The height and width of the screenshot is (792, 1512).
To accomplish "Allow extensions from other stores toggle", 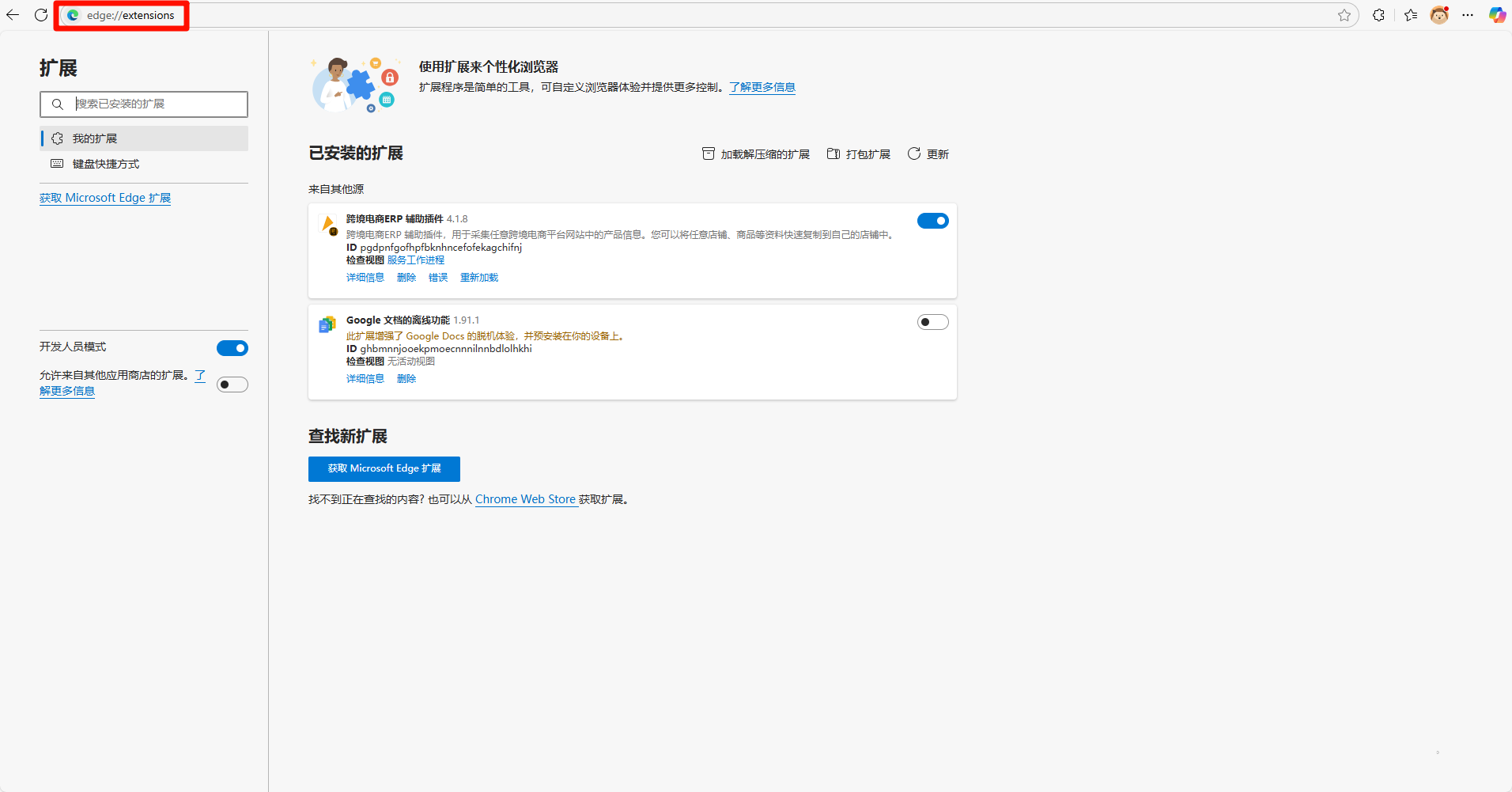I will [x=232, y=385].
